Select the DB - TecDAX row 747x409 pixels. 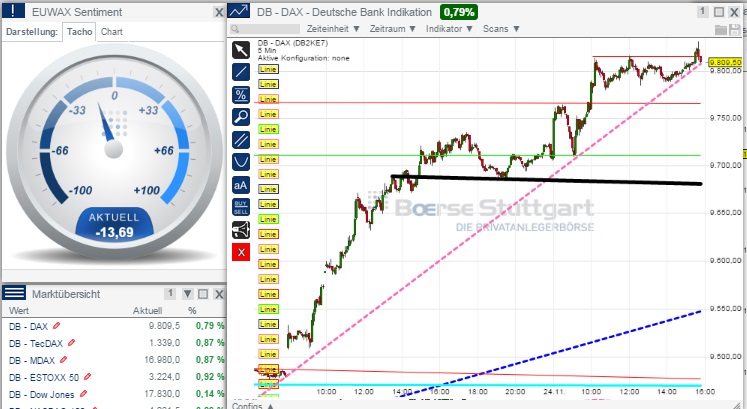pyautogui.click(x=114, y=343)
